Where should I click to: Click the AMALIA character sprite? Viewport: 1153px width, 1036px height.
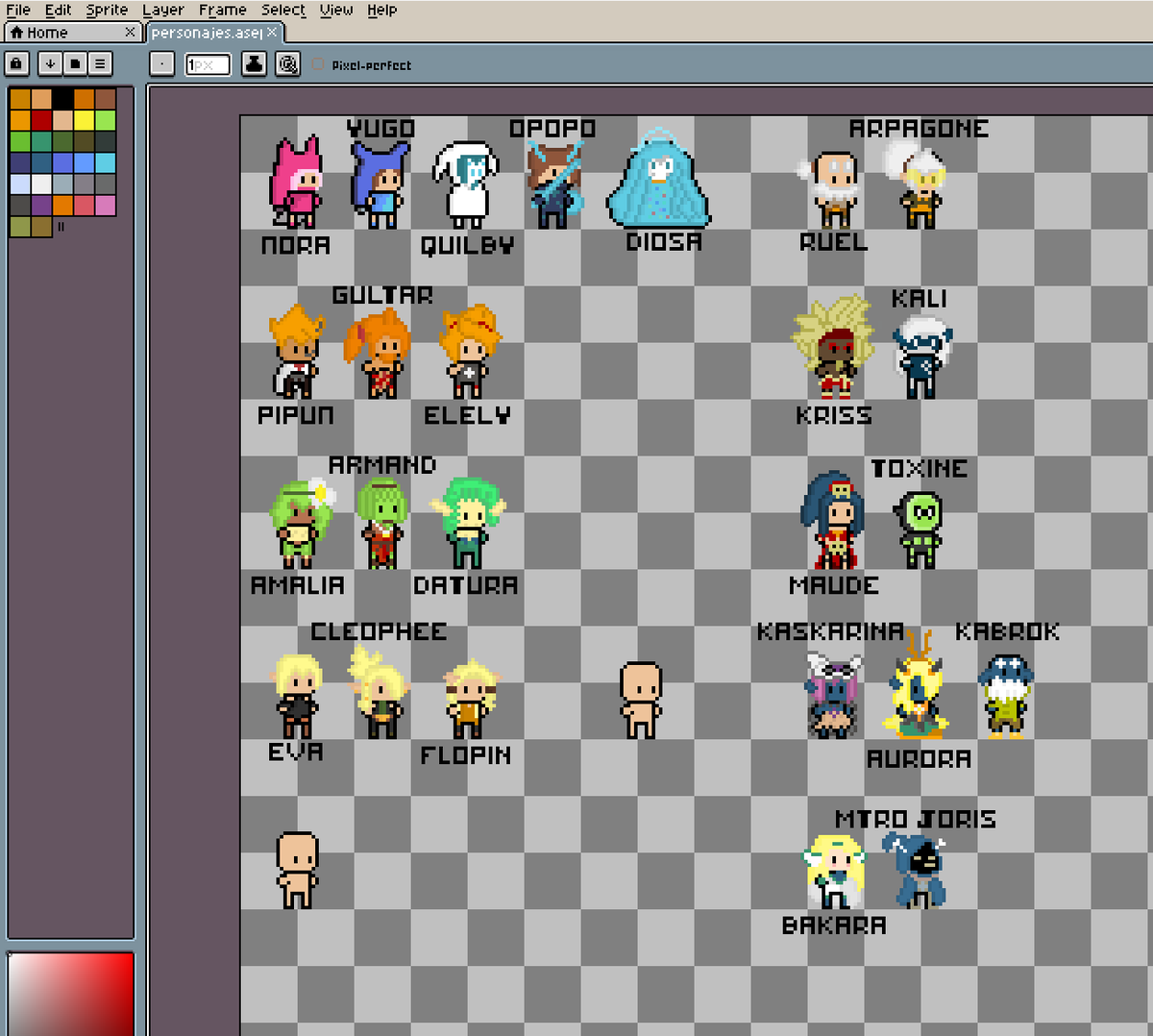click(301, 523)
